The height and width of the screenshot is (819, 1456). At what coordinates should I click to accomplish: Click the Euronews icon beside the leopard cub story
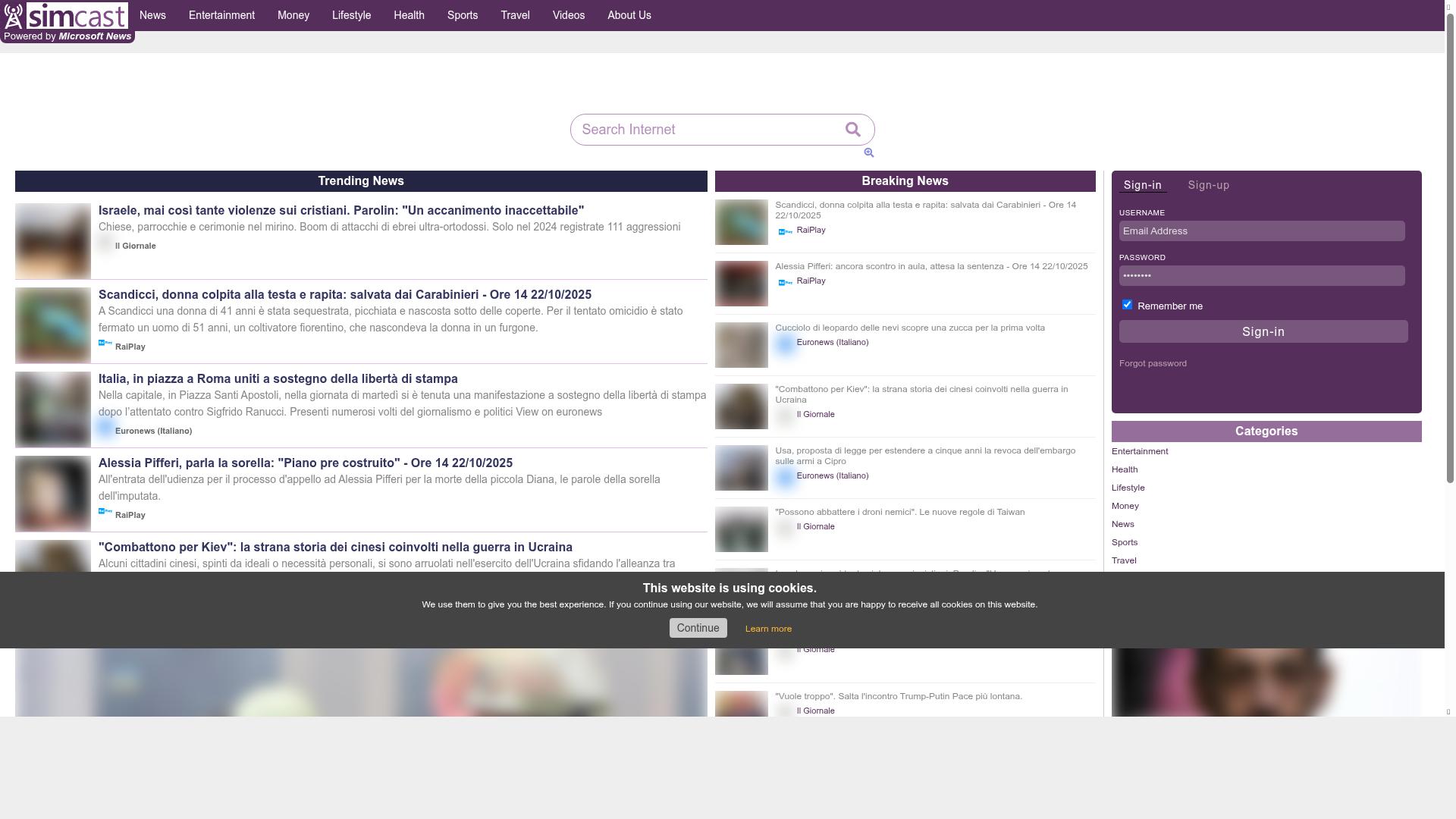pyautogui.click(x=785, y=344)
